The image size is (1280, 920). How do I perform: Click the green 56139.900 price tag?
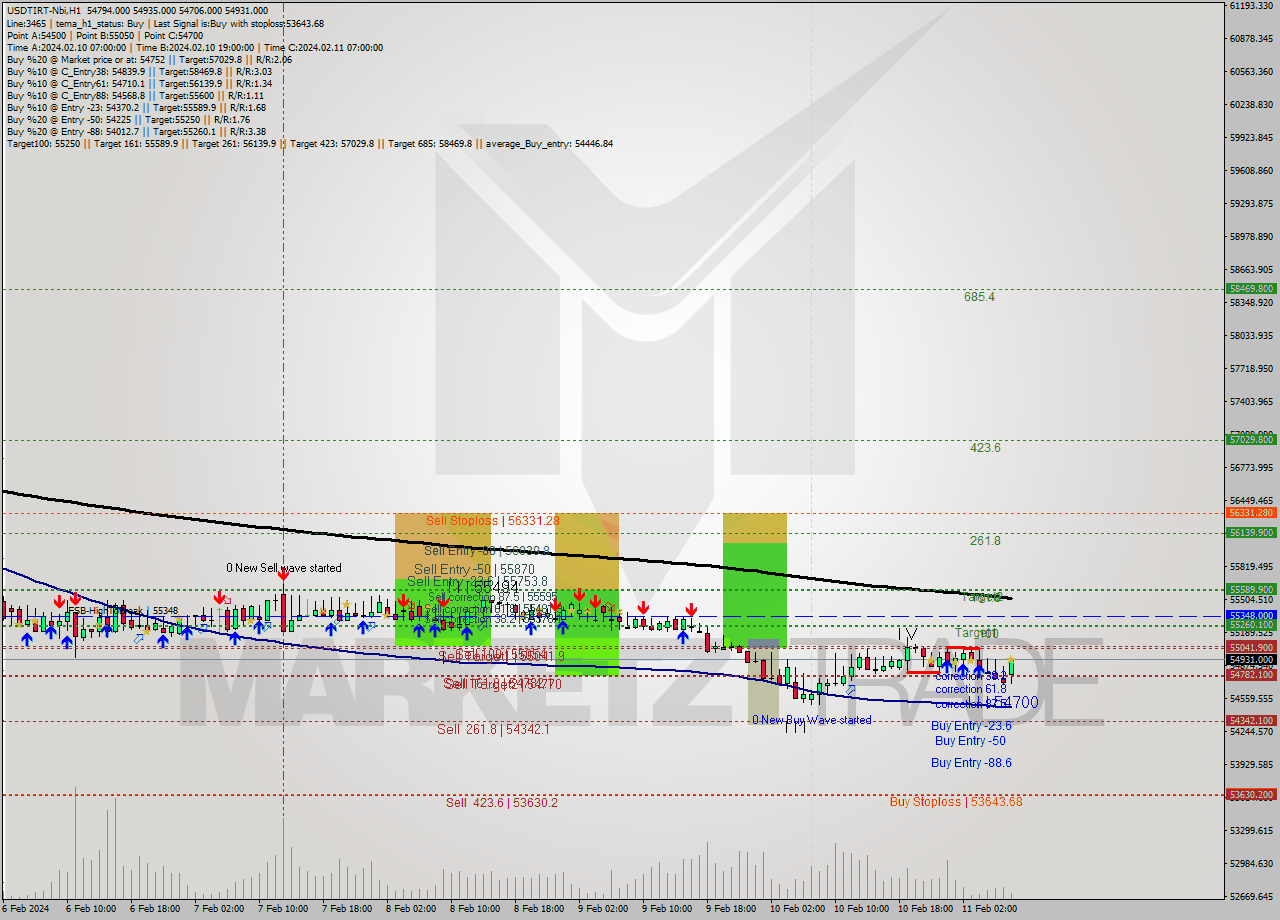(1251, 532)
